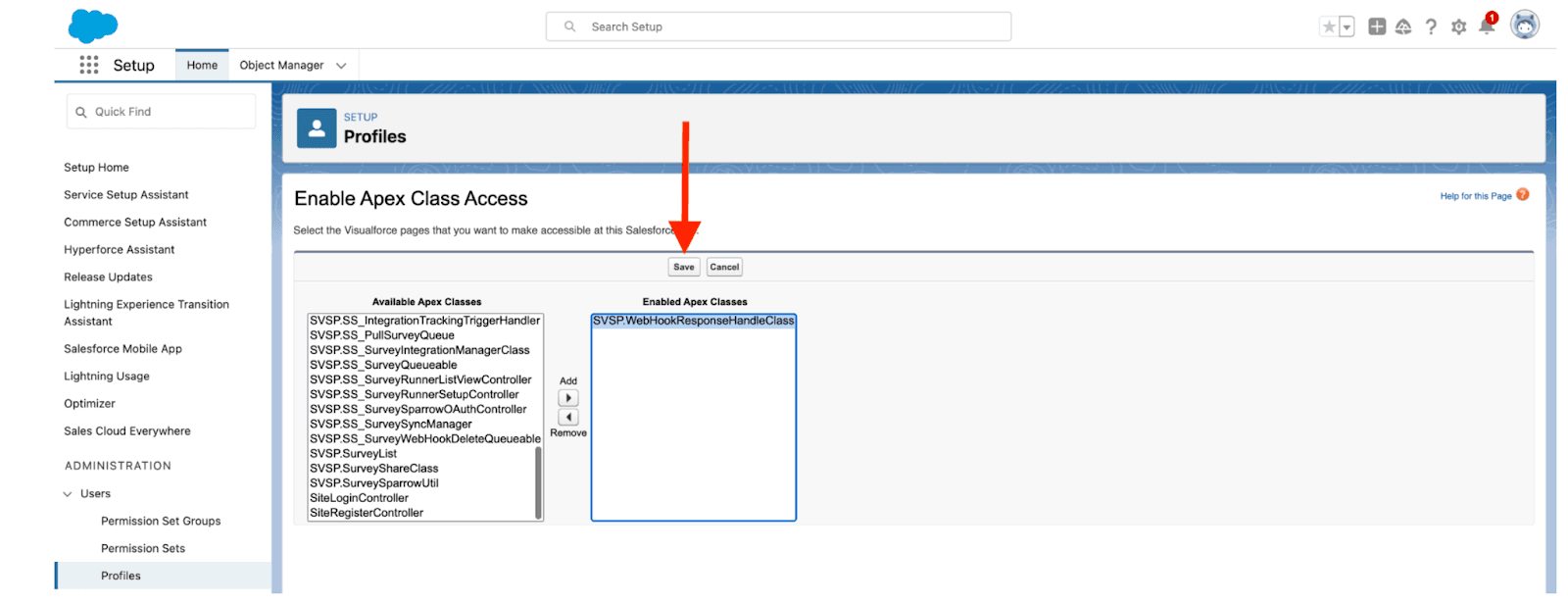Open the user profile avatar
The width and height of the screenshot is (1568, 604).
point(1524,25)
